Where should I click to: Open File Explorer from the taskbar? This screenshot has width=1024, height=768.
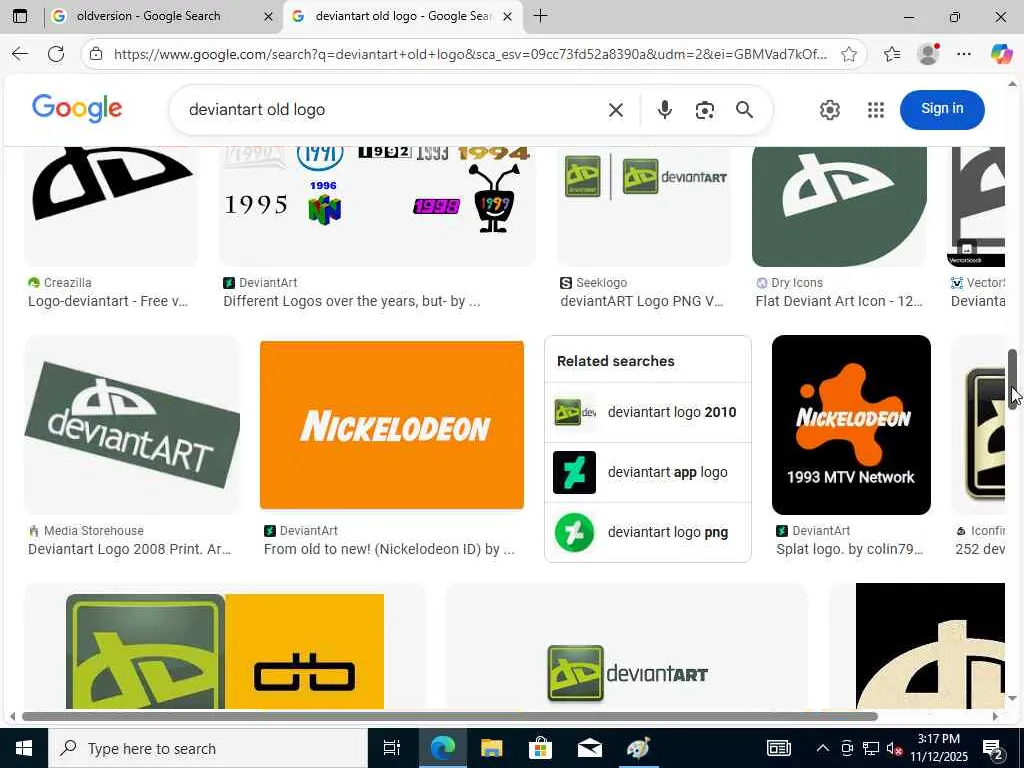click(491, 748)
